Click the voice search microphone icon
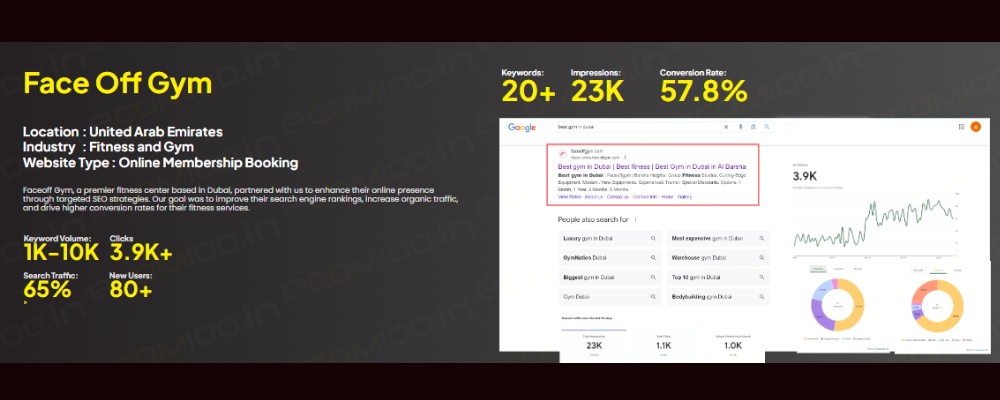This screenshot has height=400, width=1000. (741, 127)
